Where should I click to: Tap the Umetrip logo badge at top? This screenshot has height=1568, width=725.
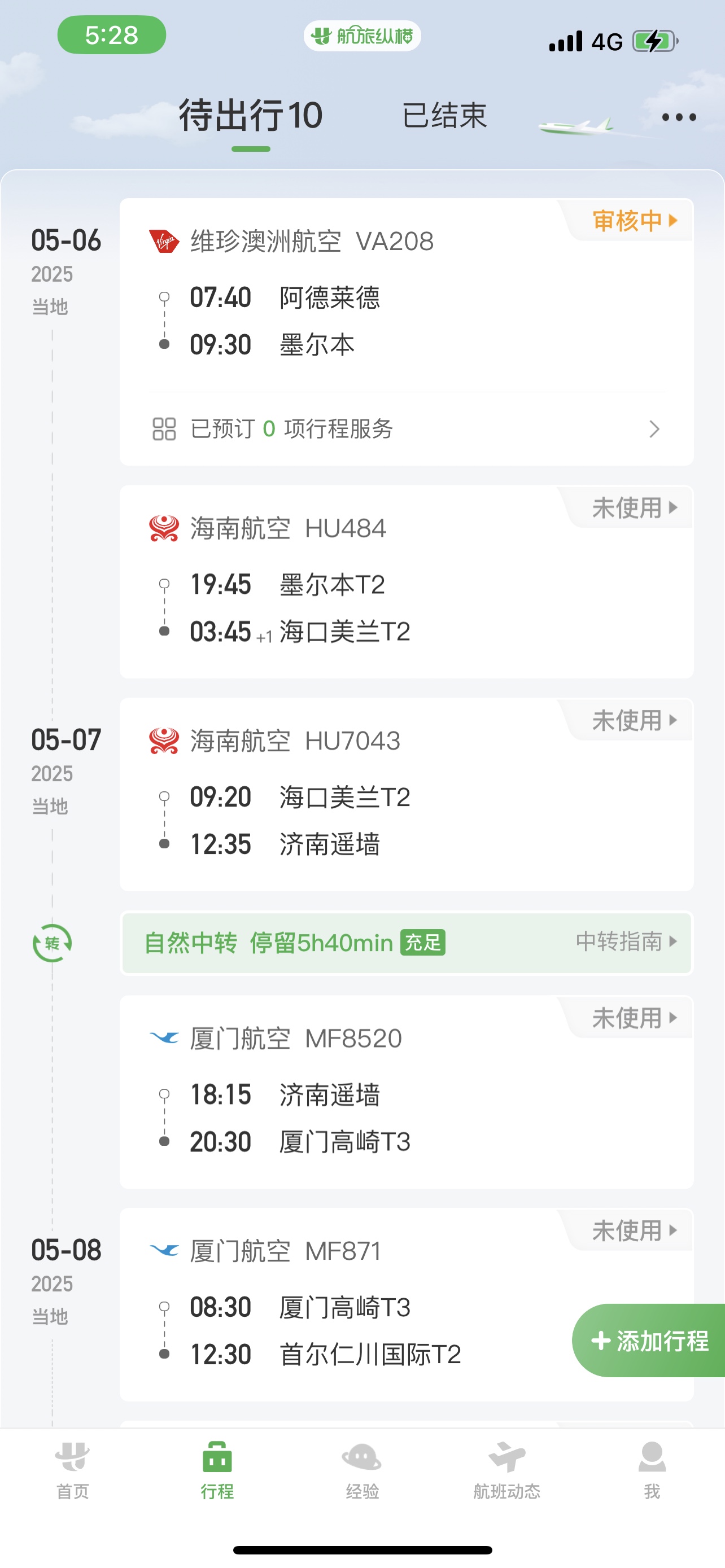tap(362, 36)
